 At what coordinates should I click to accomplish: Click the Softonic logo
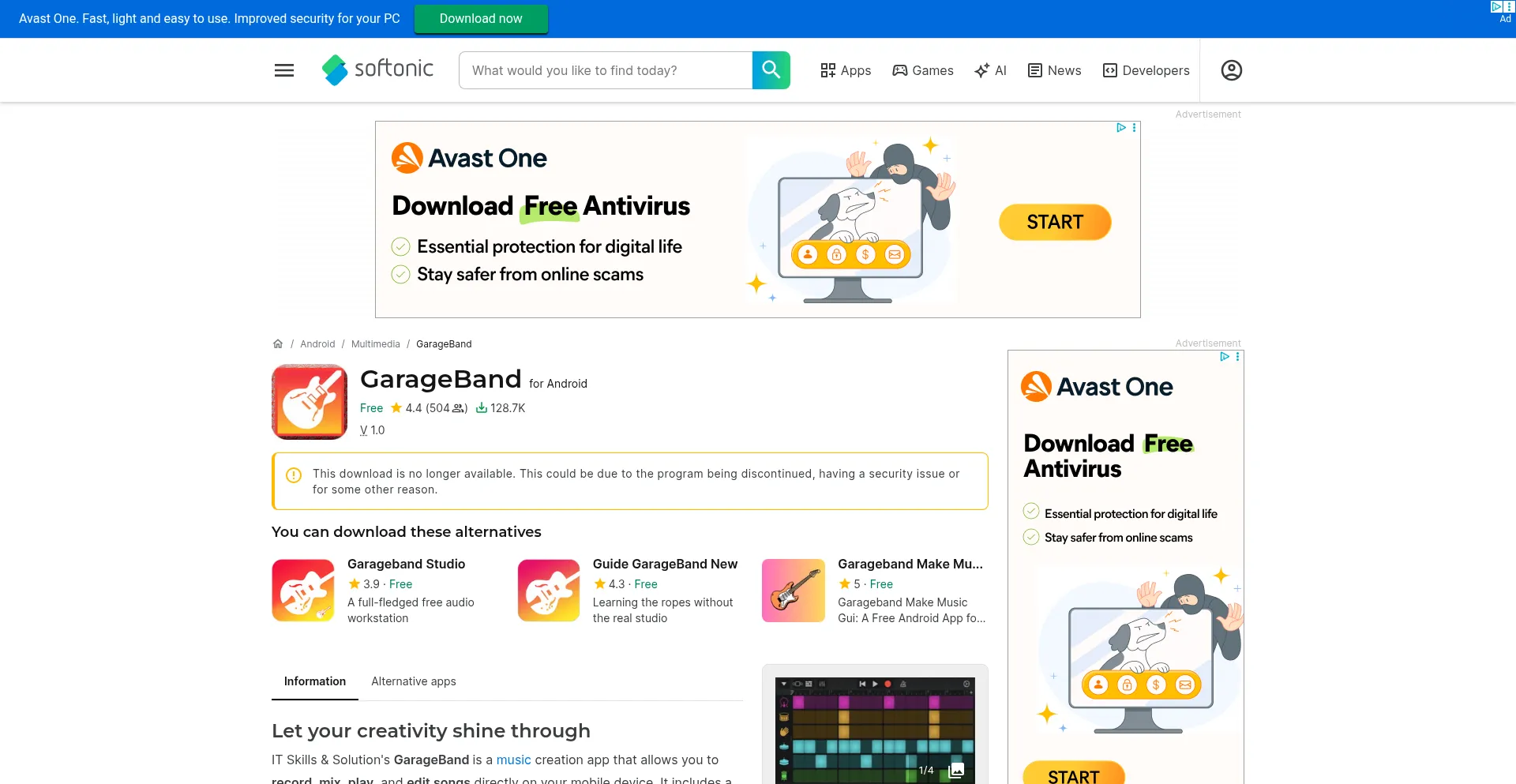pyautogui.click(x=377, y=69)
